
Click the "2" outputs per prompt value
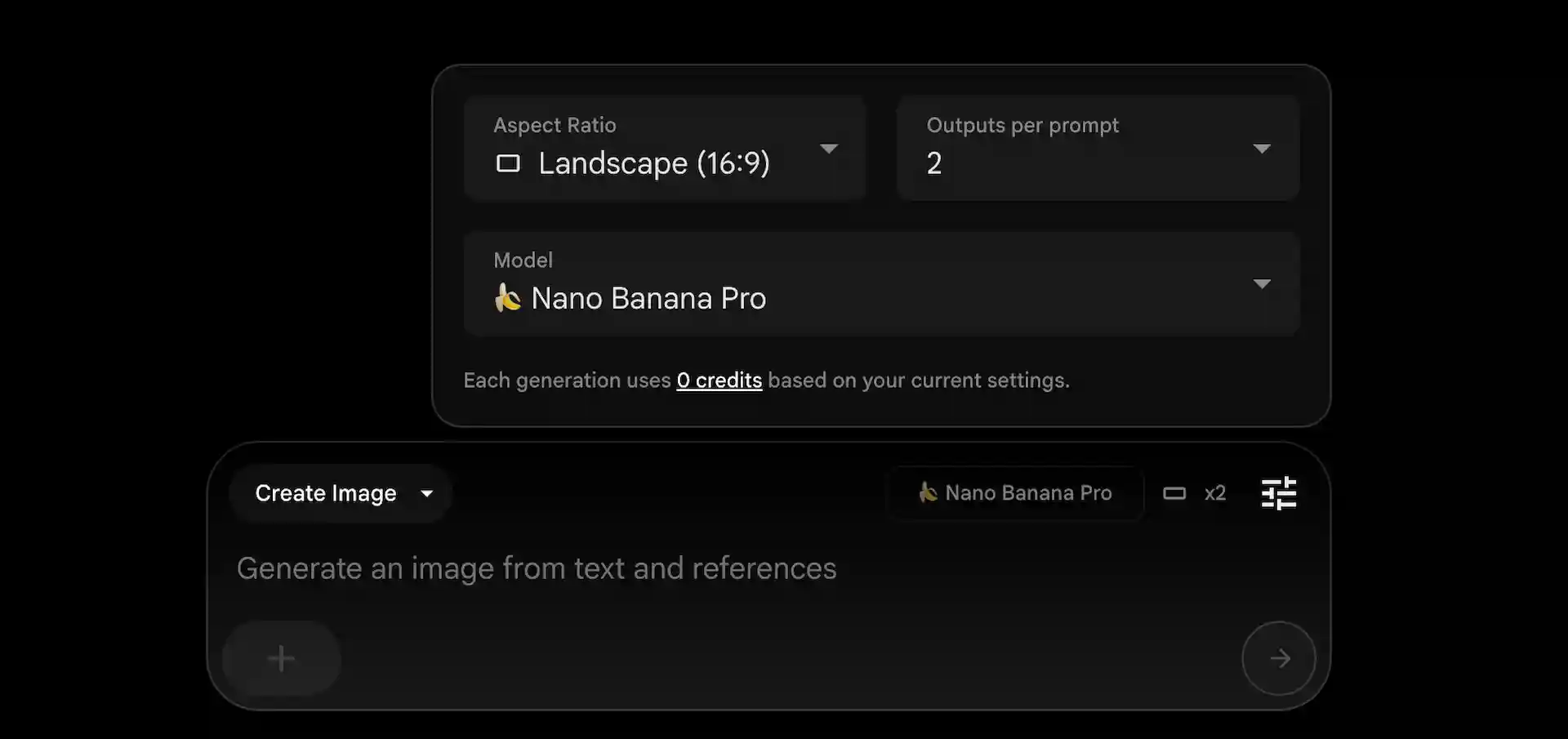pos(934,163)
